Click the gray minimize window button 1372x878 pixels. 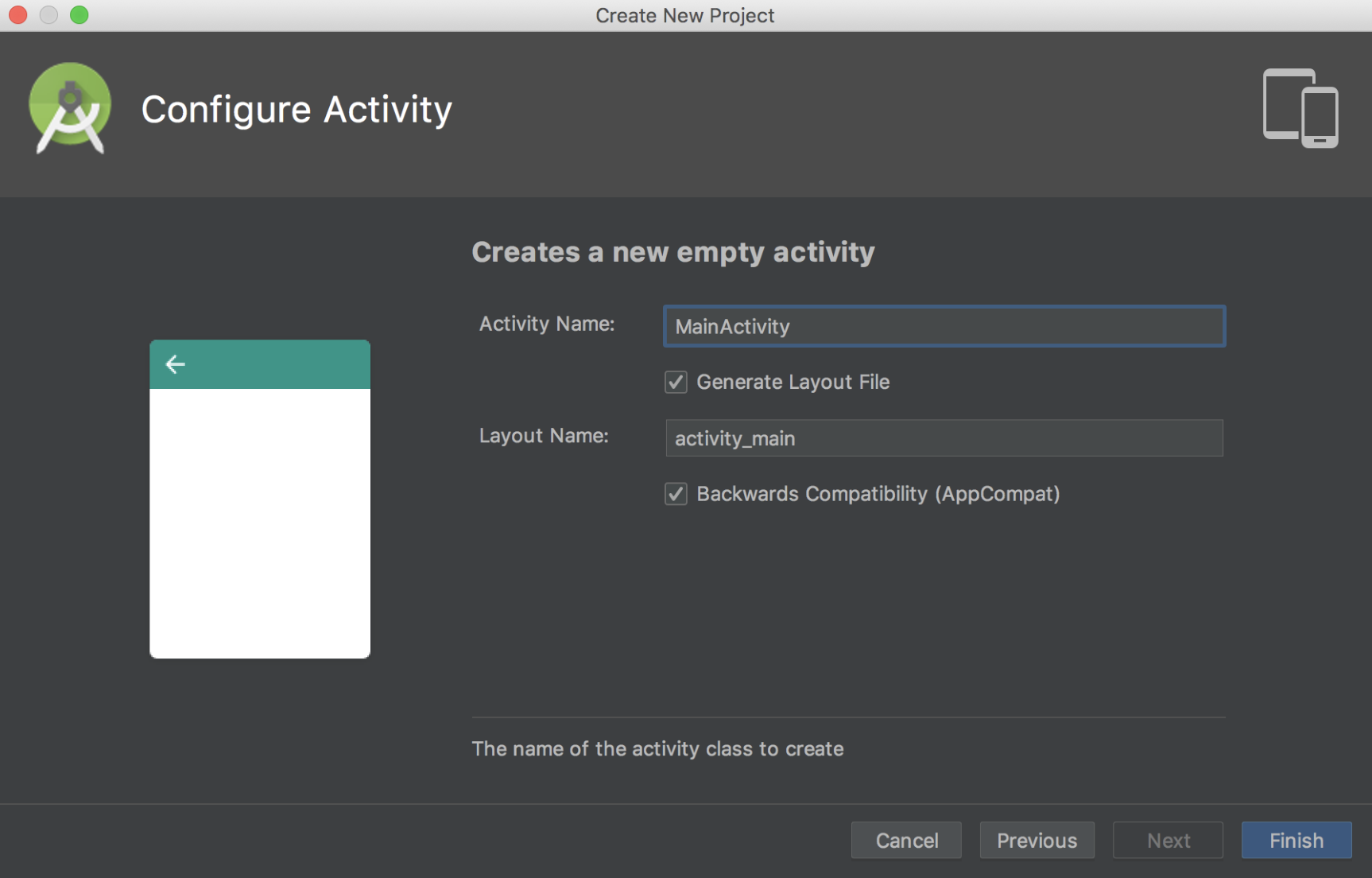tap(48, 15)
